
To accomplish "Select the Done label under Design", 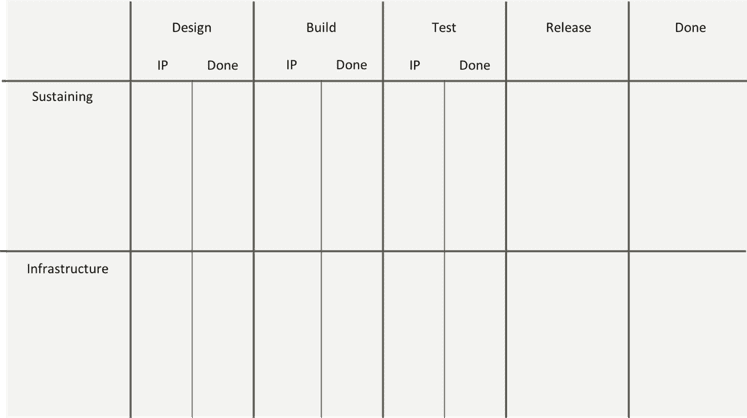I will click(222, 65).
